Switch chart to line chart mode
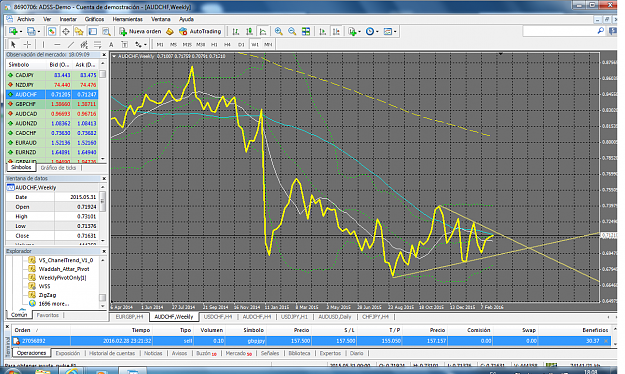Screen dimensions: 625x374 click(263, 31)
